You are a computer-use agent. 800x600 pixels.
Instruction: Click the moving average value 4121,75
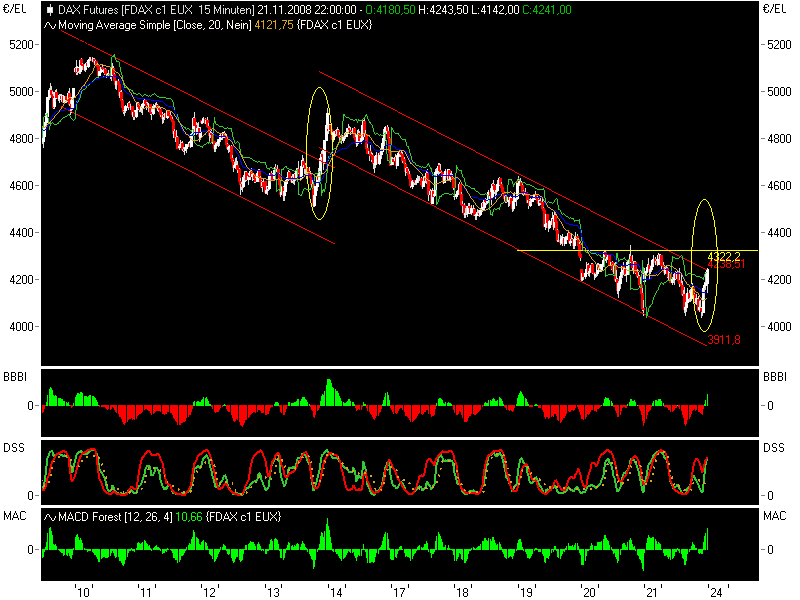point(273,25)
